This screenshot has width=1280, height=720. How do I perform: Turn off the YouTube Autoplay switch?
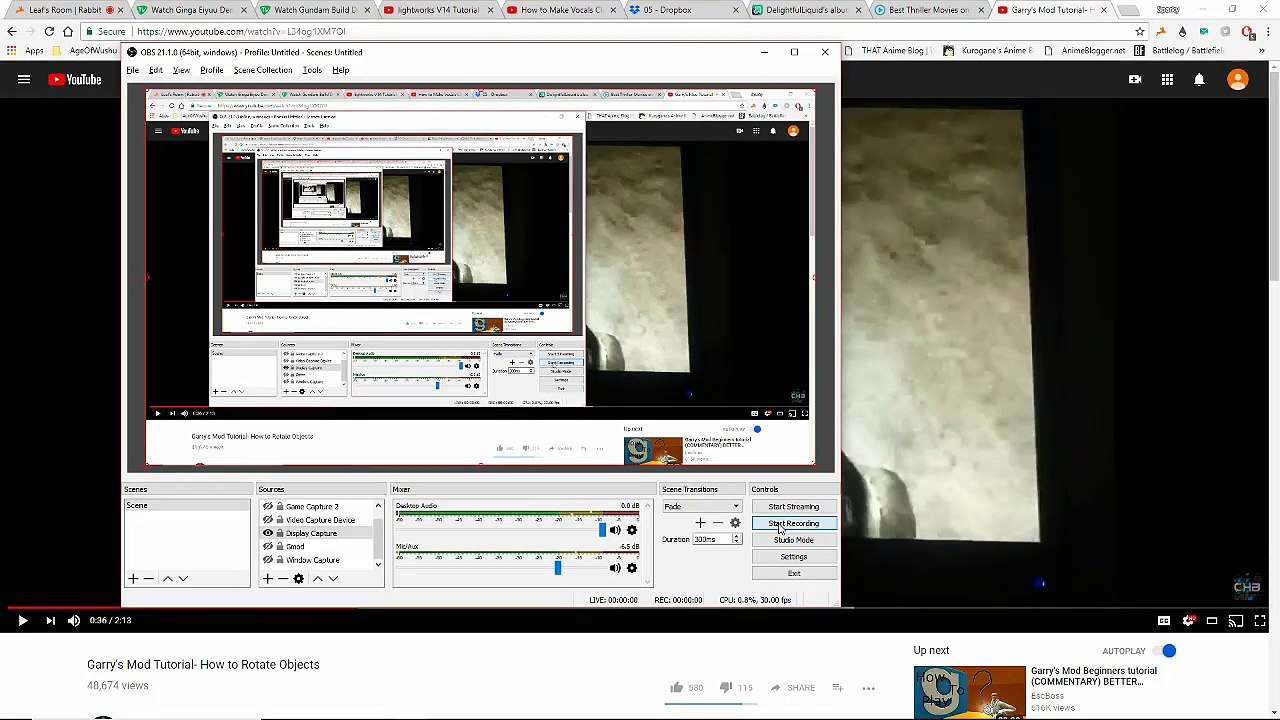[x=1166, y=651]
